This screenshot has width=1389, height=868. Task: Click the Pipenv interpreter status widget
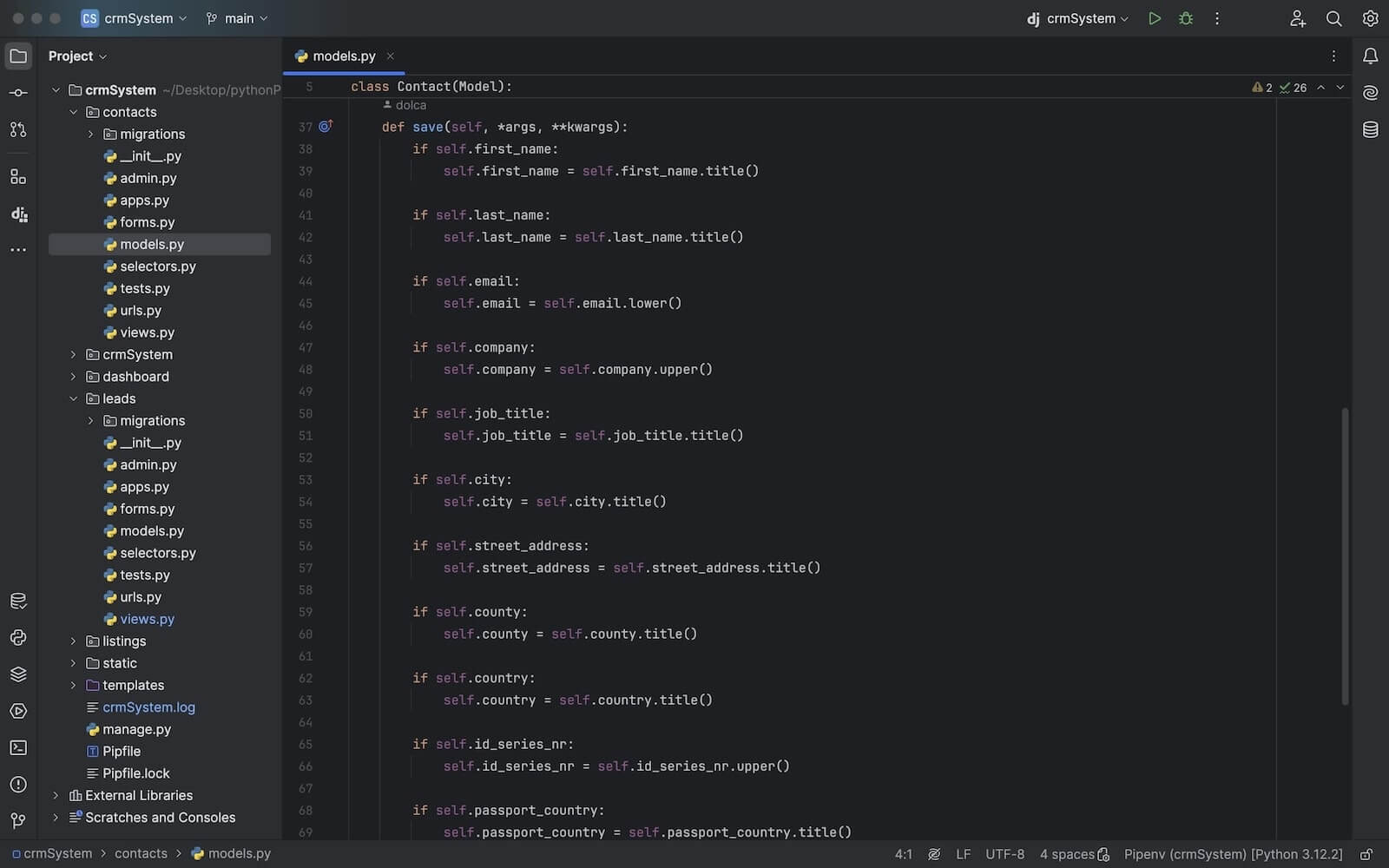click(x=1233, y=854)
